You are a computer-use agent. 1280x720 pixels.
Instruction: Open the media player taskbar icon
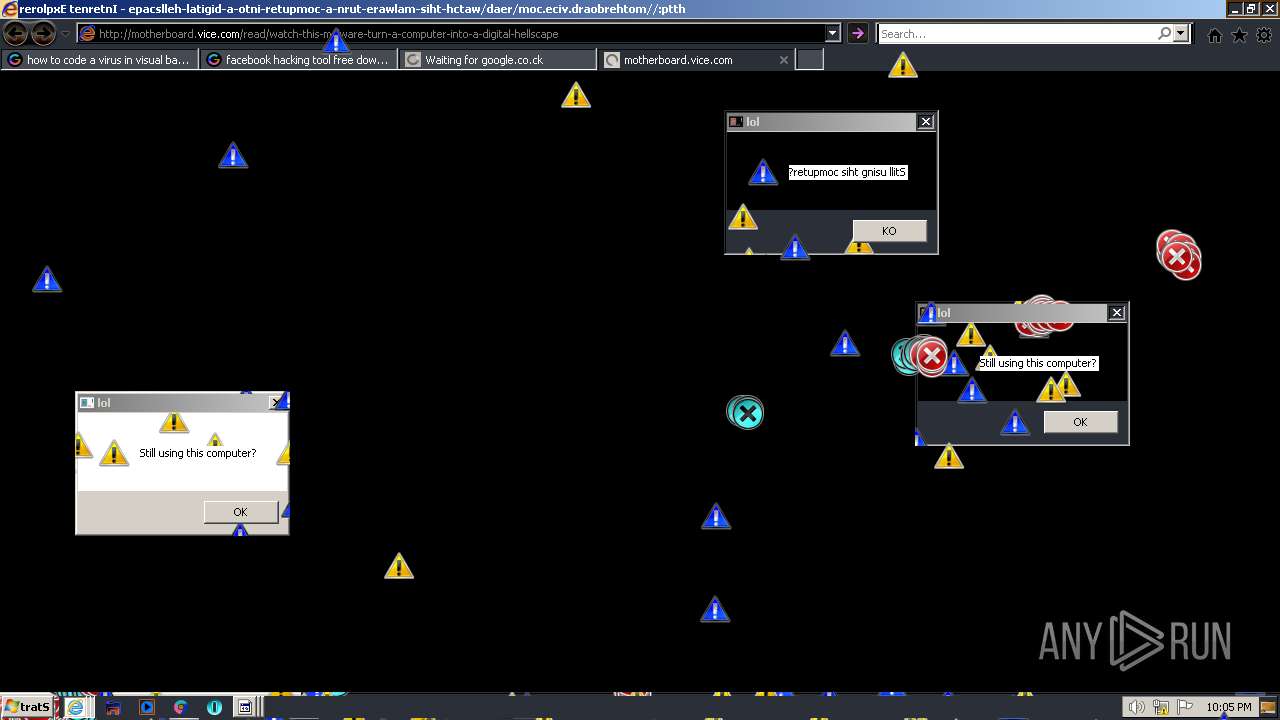pyautogui.click(x=147, y=707)
